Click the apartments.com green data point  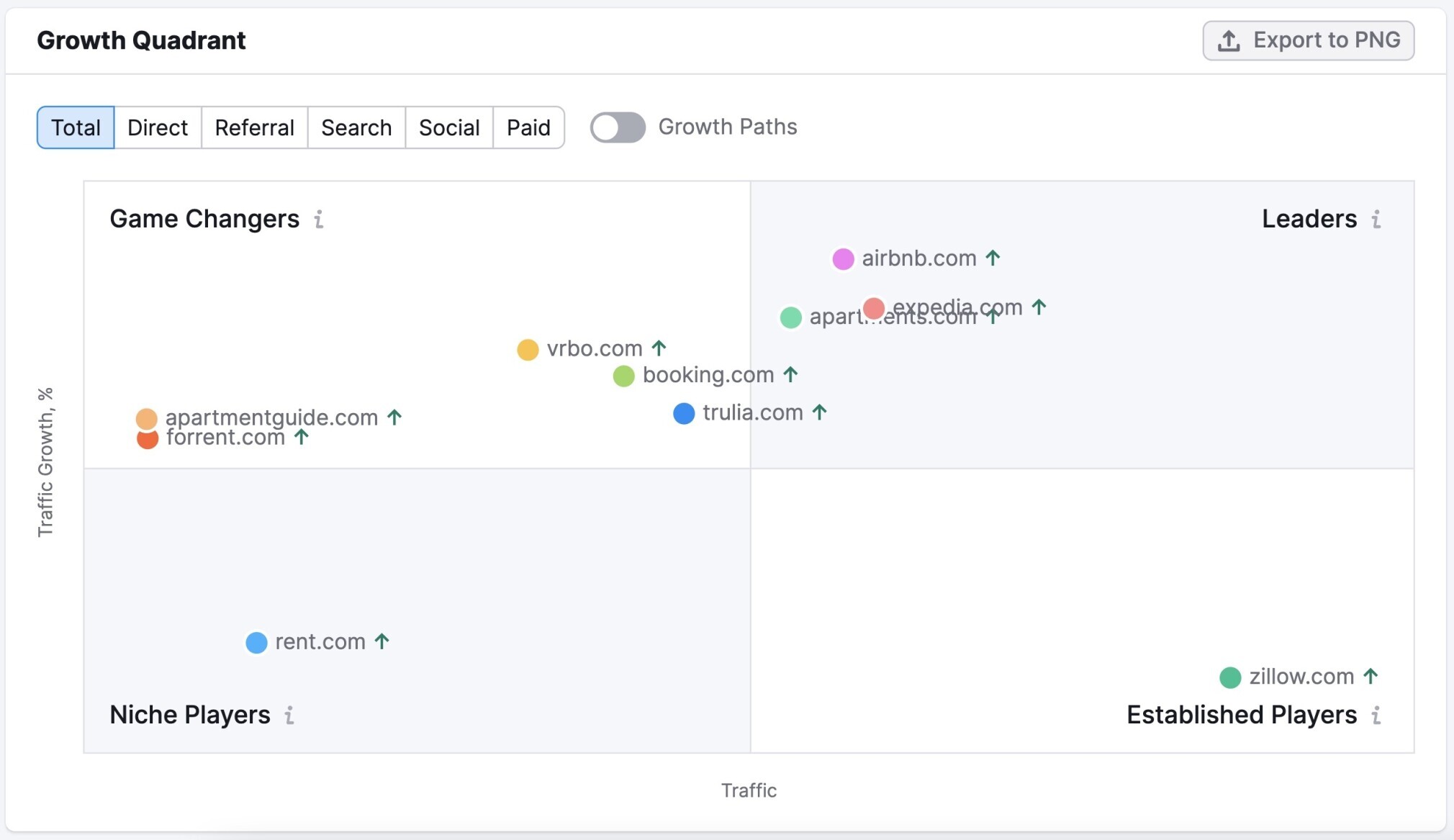791,317
